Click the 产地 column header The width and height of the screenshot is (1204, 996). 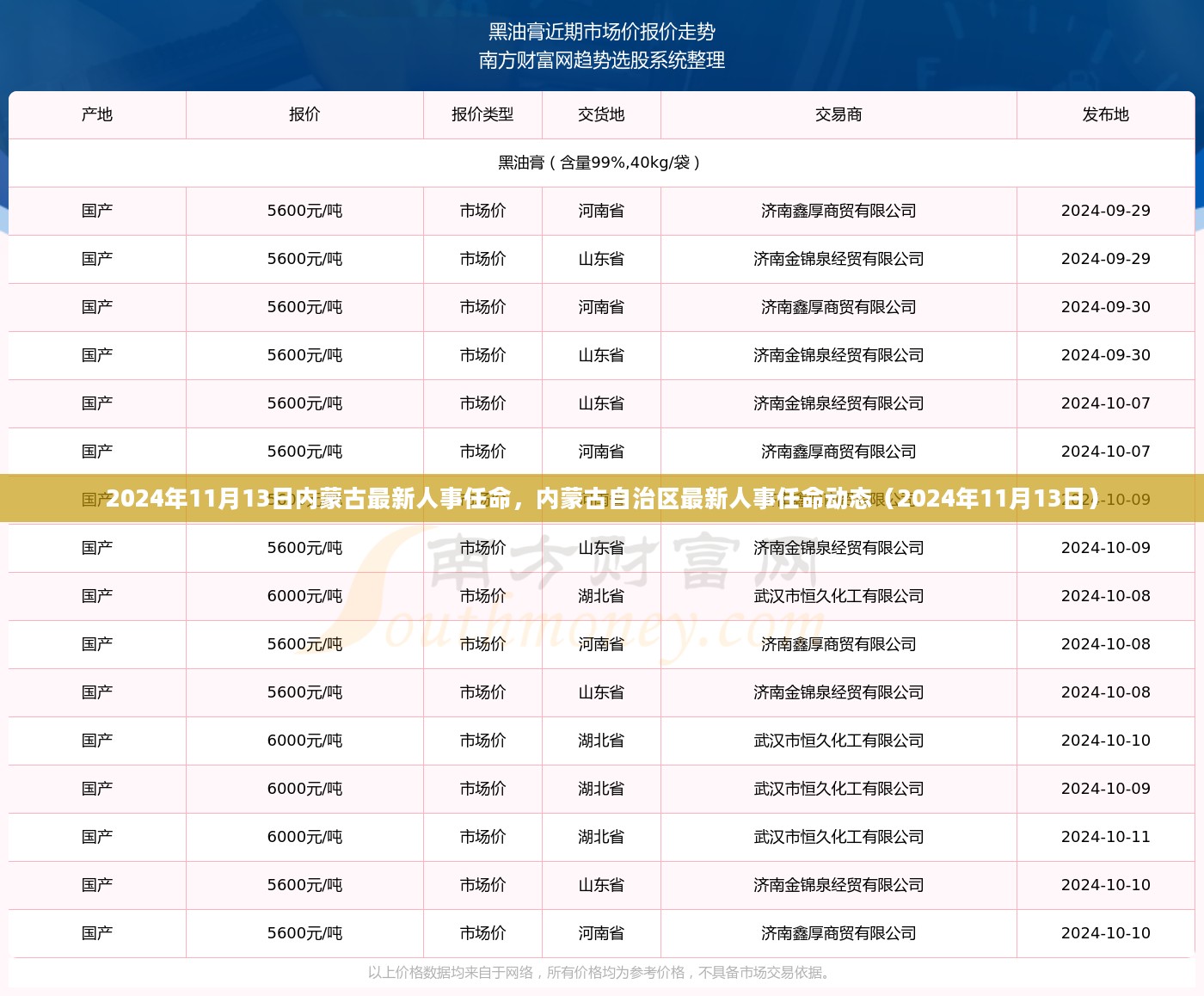pos(97,114)
